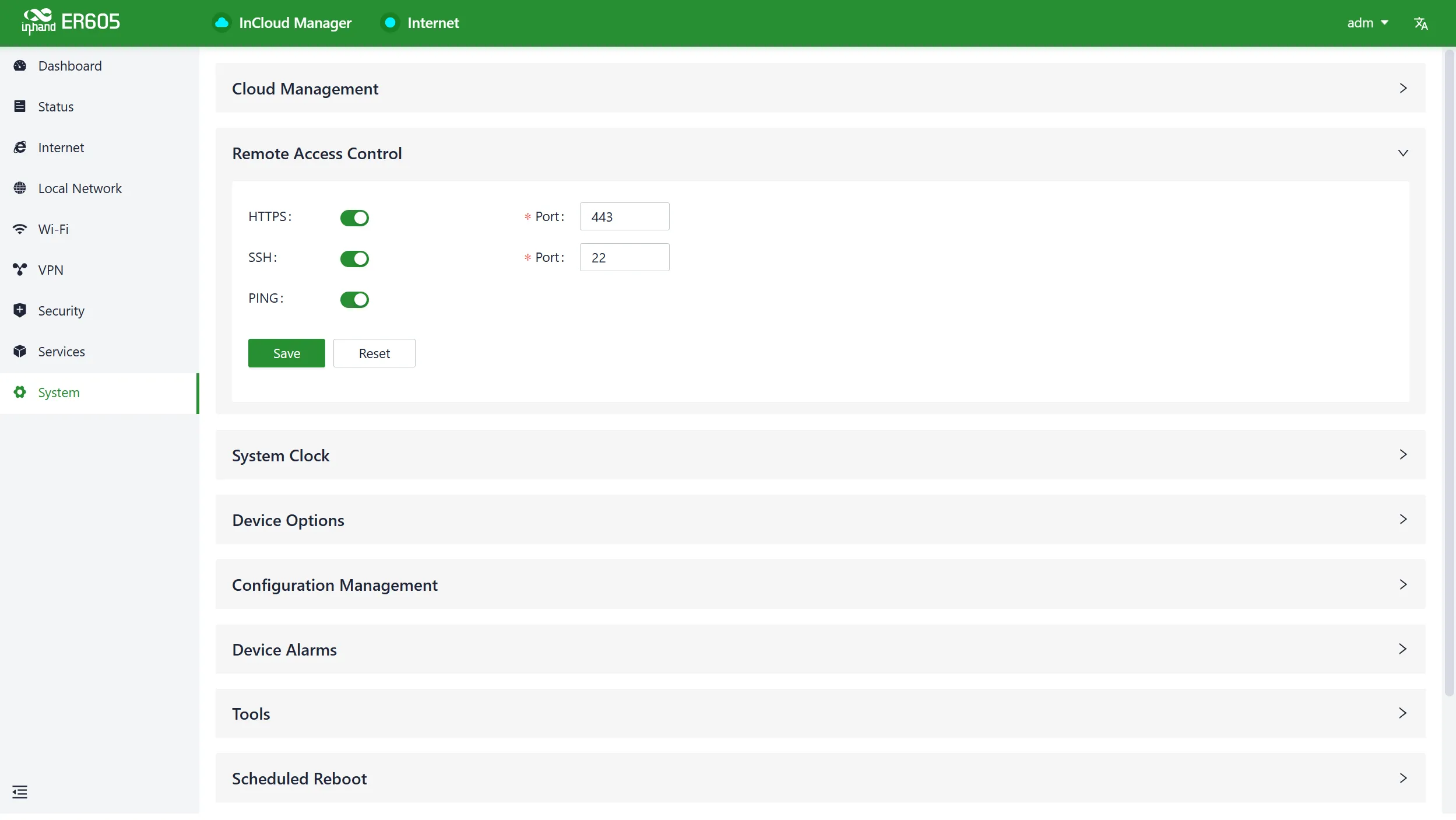
Task: Disable the PING response switch
Action: click(x=354, y=299)
